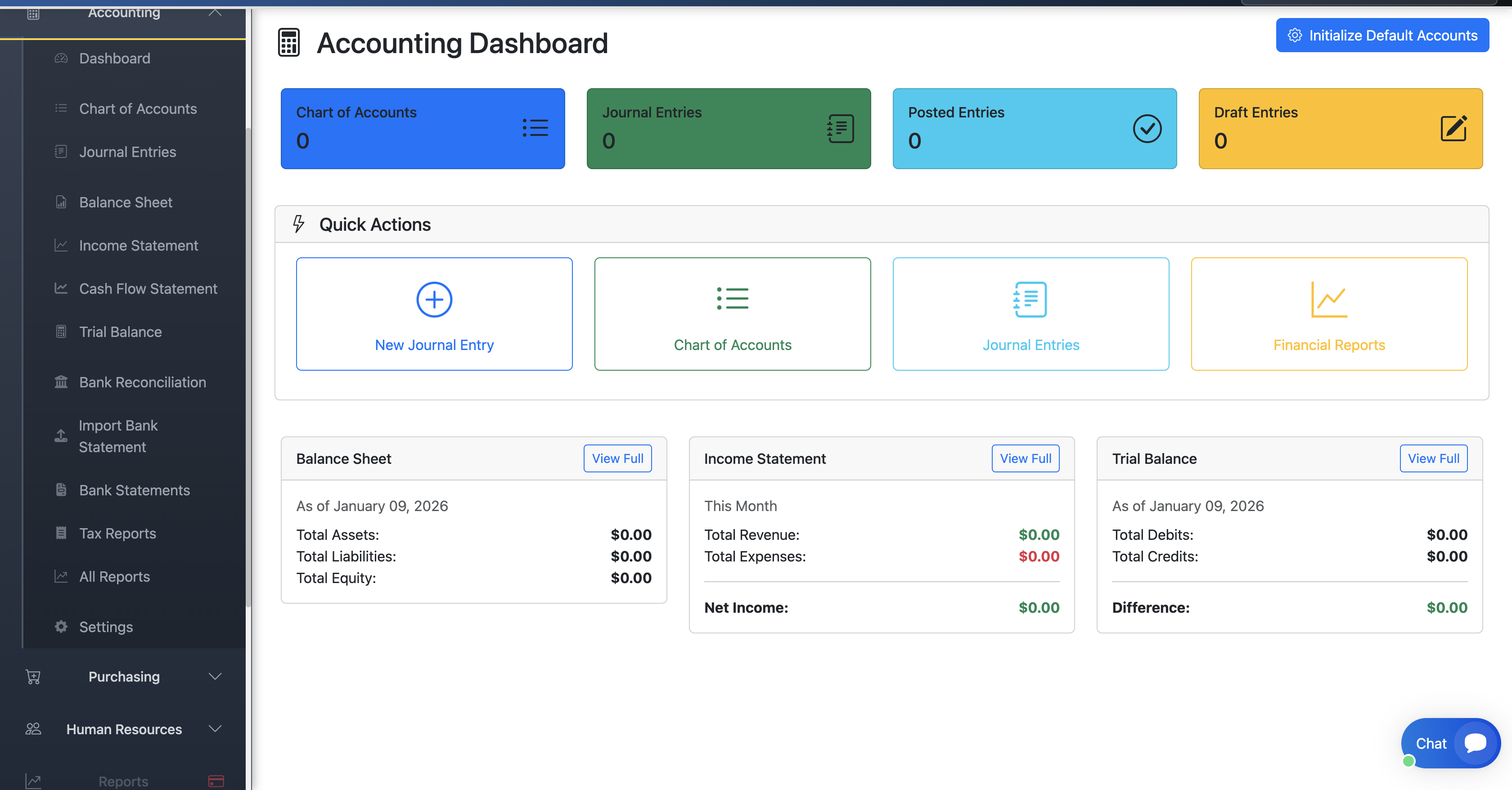
Task: Expand the Human Resources section
Action: (215, 729)
